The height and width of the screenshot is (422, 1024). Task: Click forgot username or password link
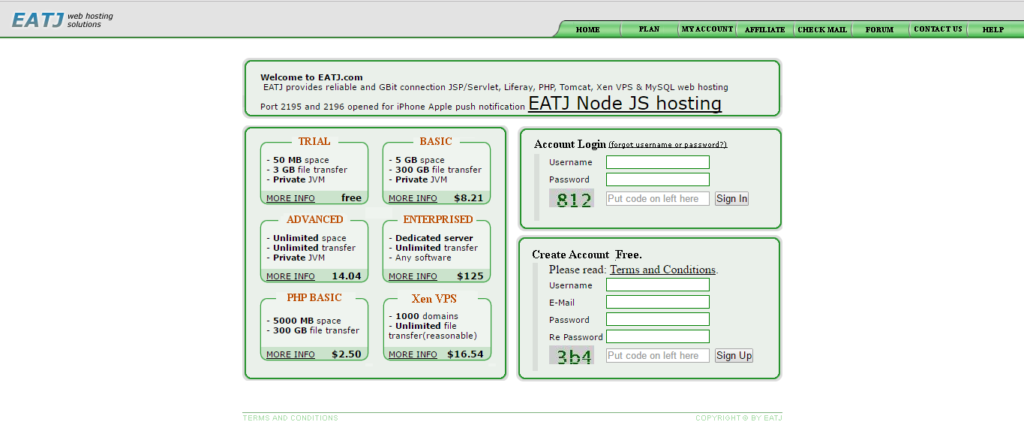667,145
